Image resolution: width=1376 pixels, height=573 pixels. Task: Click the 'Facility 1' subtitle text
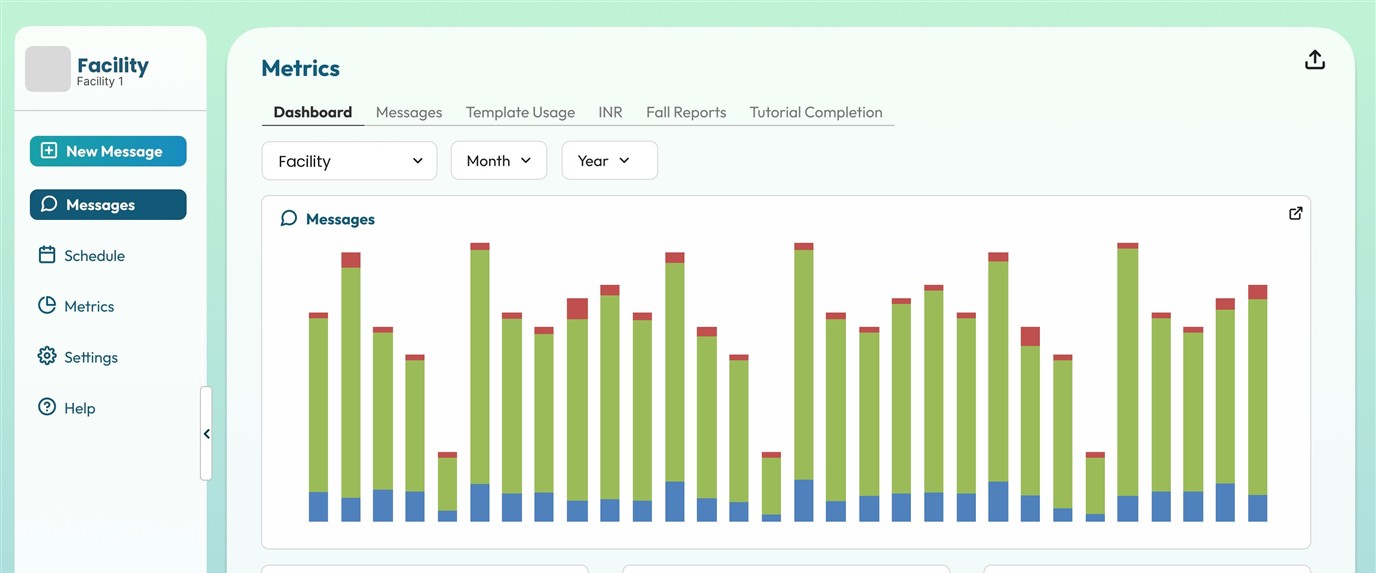click(x=100, y=82)
